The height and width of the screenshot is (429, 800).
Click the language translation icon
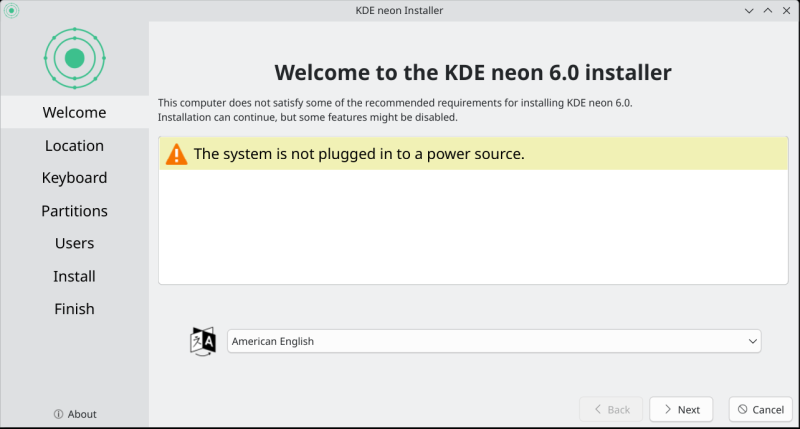coord(203,341)
